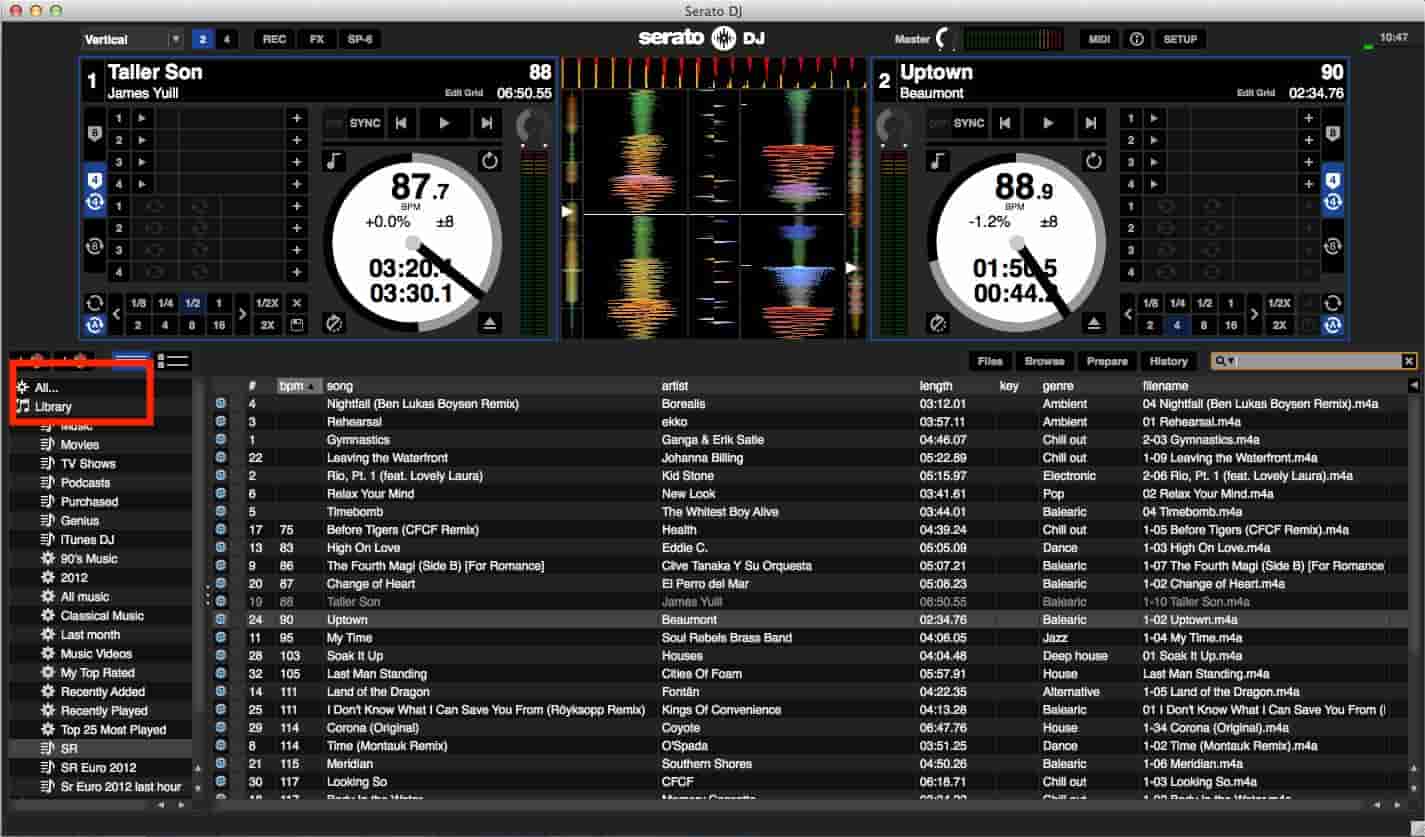Open the REC recording panel

274,39
